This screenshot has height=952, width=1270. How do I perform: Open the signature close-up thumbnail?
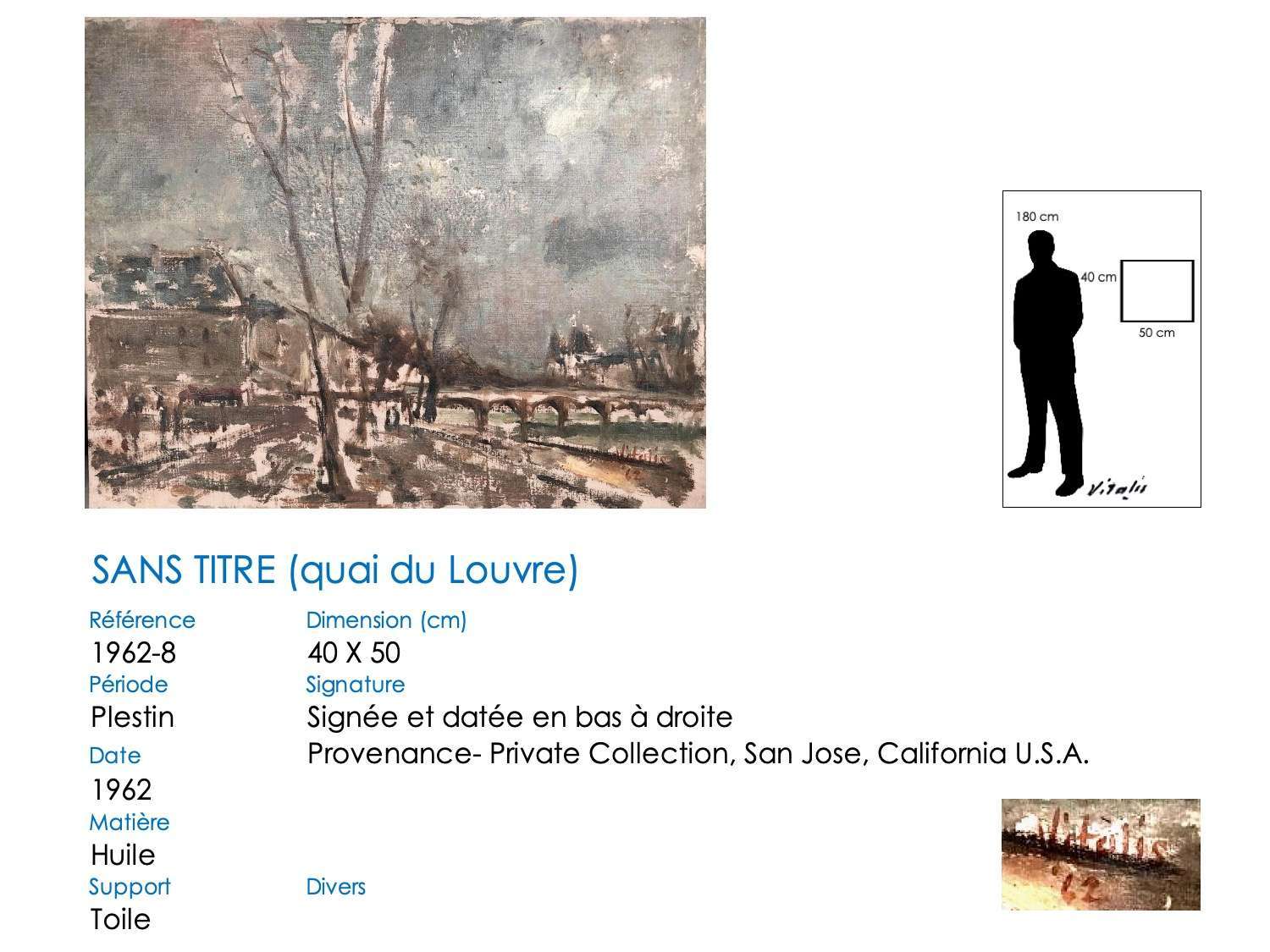1101,854
